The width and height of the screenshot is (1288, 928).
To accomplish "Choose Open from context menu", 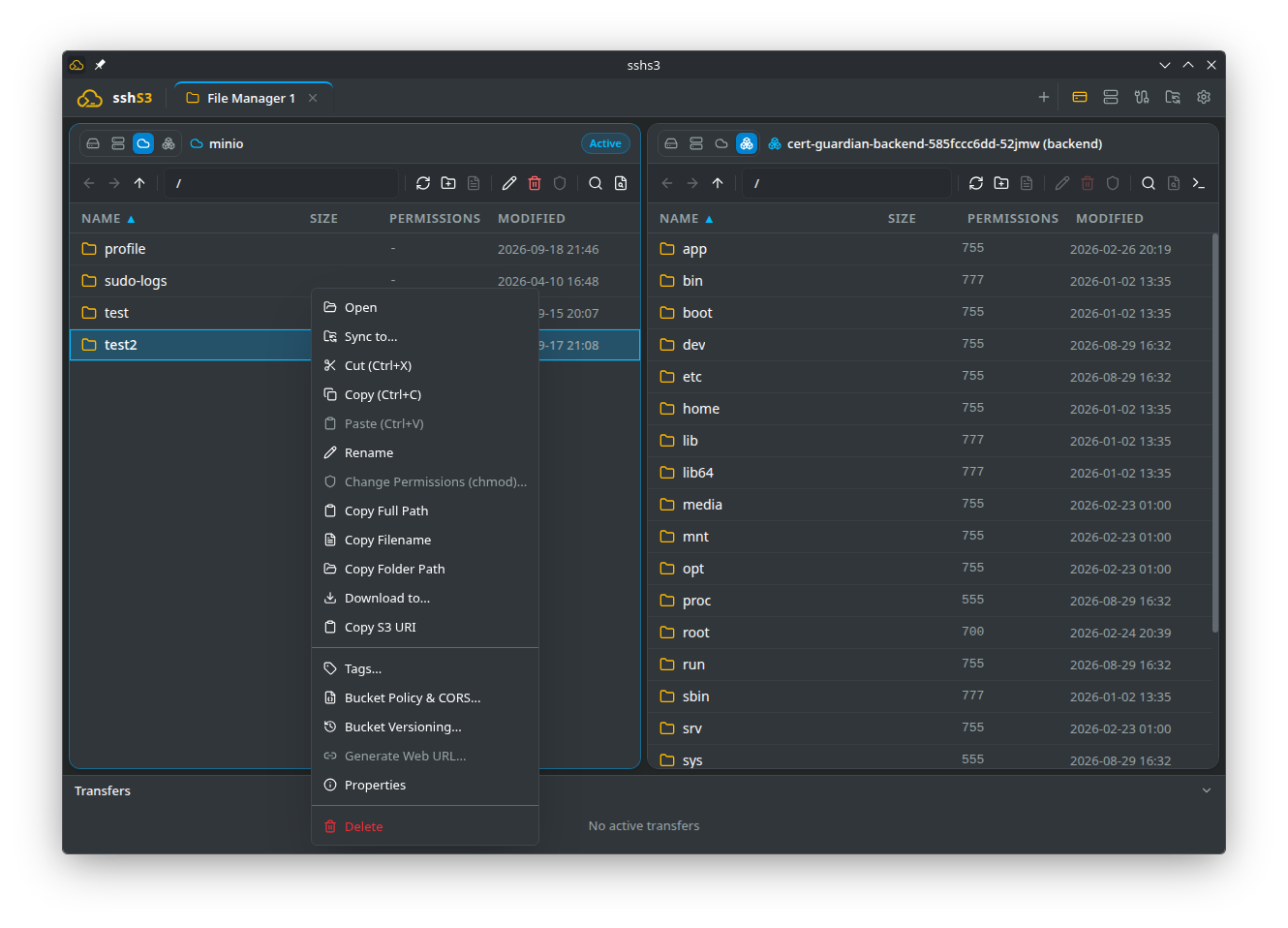I will coord(425,307).
